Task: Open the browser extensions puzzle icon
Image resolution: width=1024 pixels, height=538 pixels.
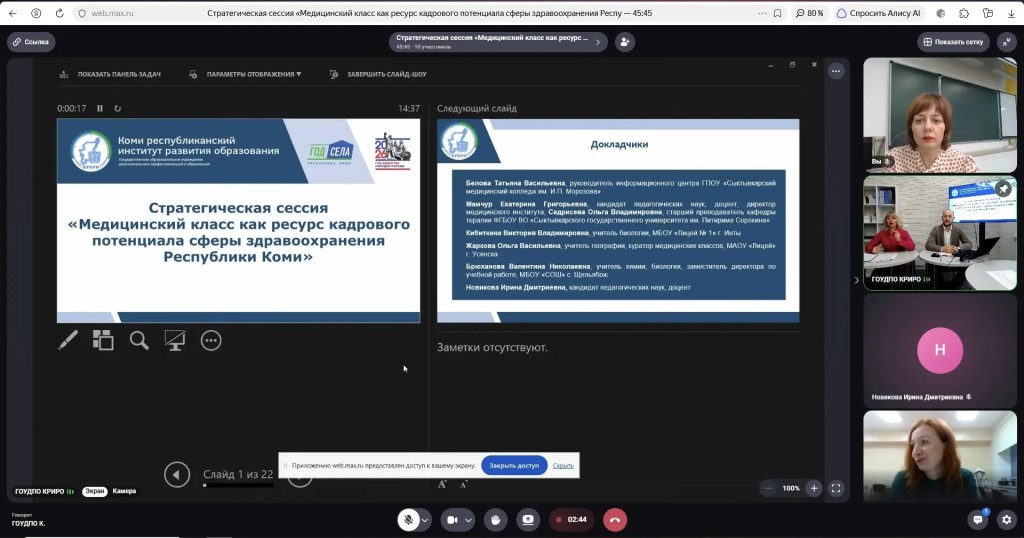Action: pos(964,13)
